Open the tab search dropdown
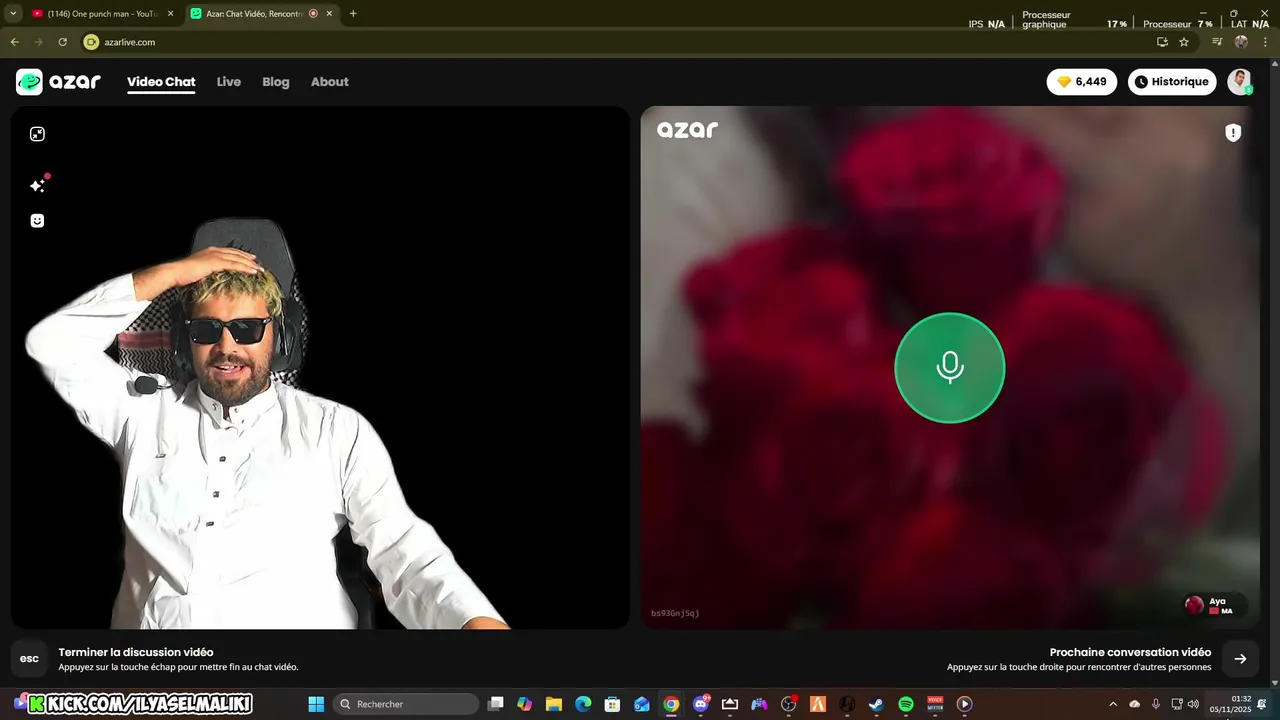Image resolution: width=1280 pixels, height=720 pixels. tap(13, 14)
